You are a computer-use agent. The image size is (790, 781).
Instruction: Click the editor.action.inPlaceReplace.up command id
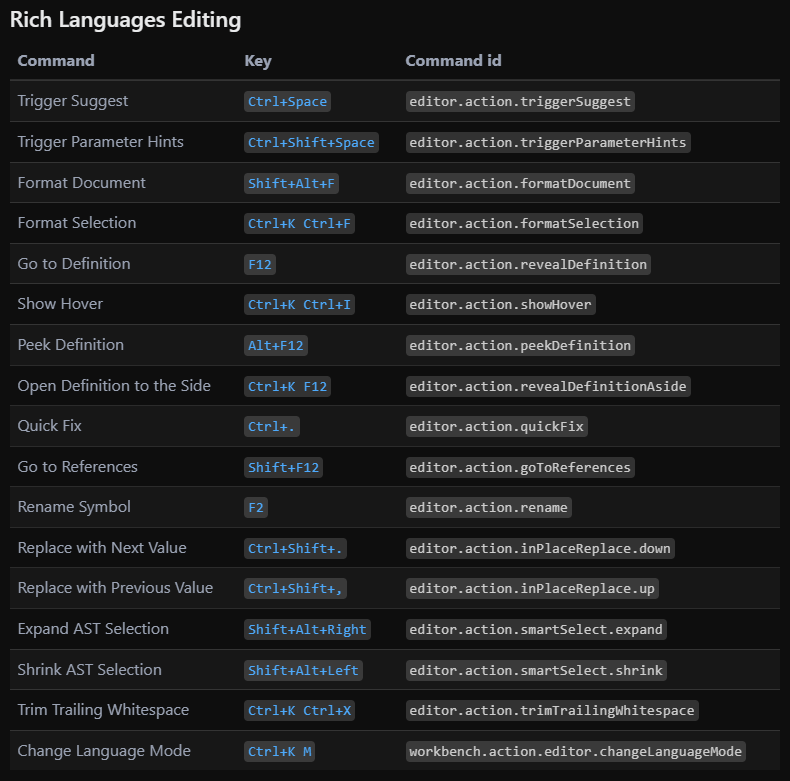click(x=532, y=589)
